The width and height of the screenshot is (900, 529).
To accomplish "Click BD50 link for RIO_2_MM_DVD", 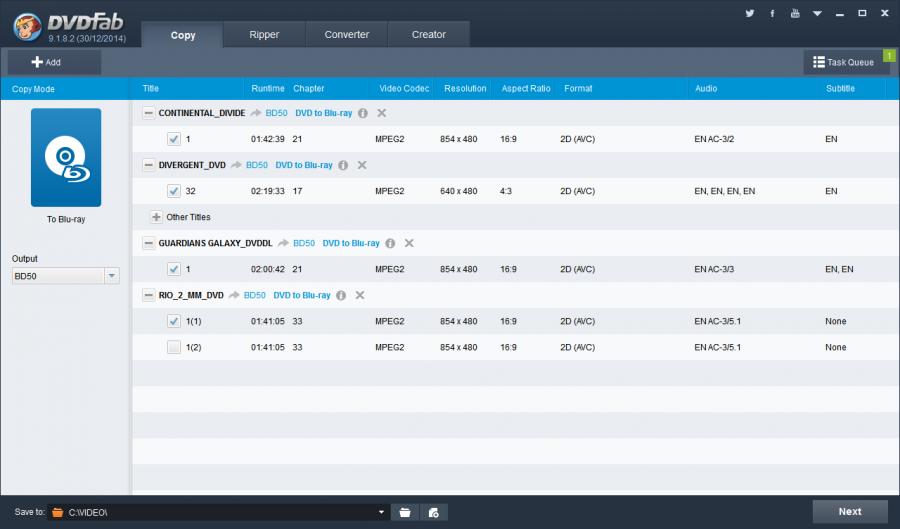I will (x=255, y=295).
